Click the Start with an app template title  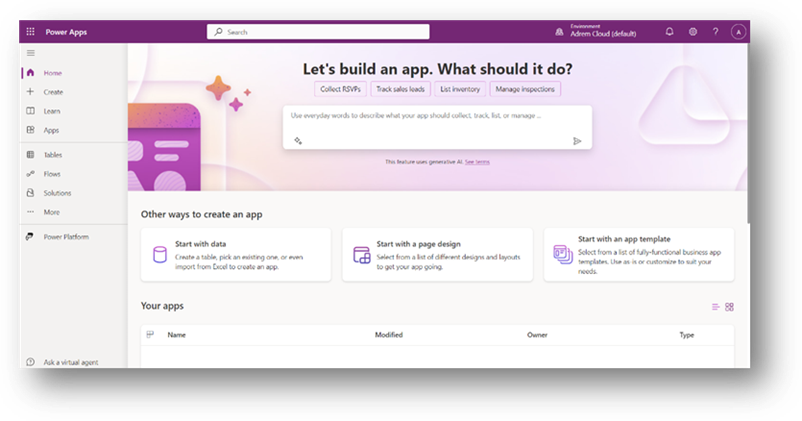point(624,239)
